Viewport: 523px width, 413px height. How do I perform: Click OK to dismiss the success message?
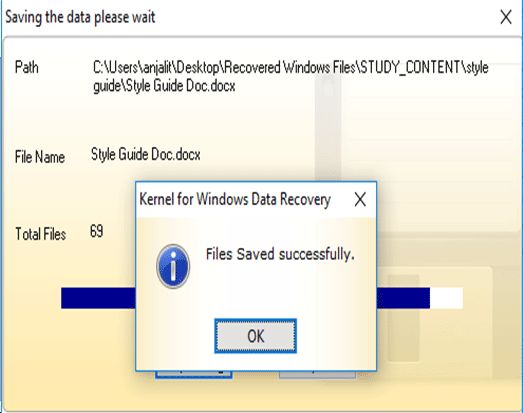(x=255, y=336)
